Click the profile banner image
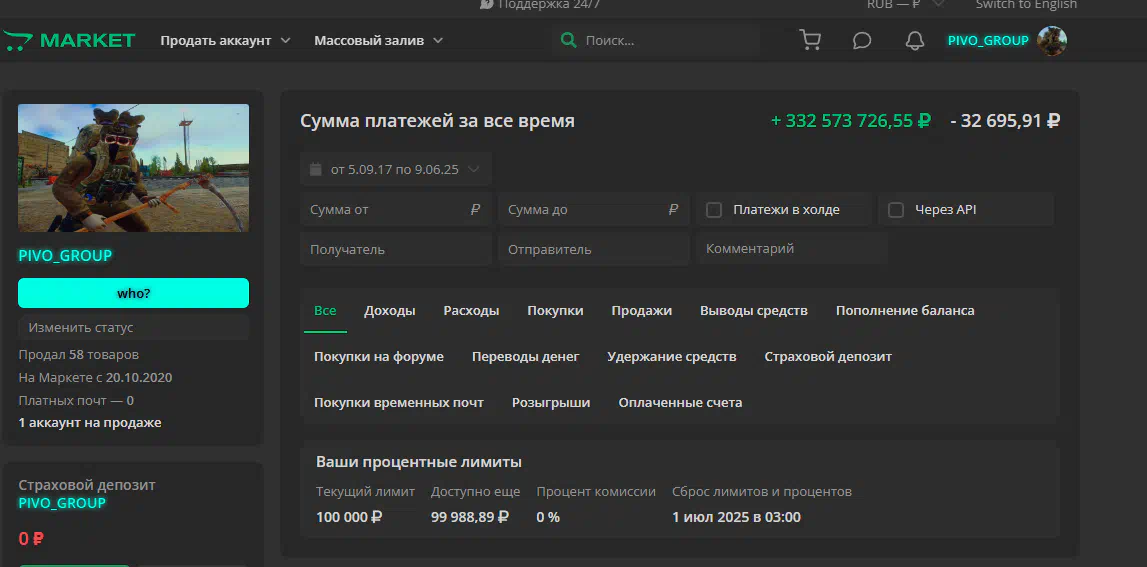Viewport: 1147px width, 567px height. point(133,168)
